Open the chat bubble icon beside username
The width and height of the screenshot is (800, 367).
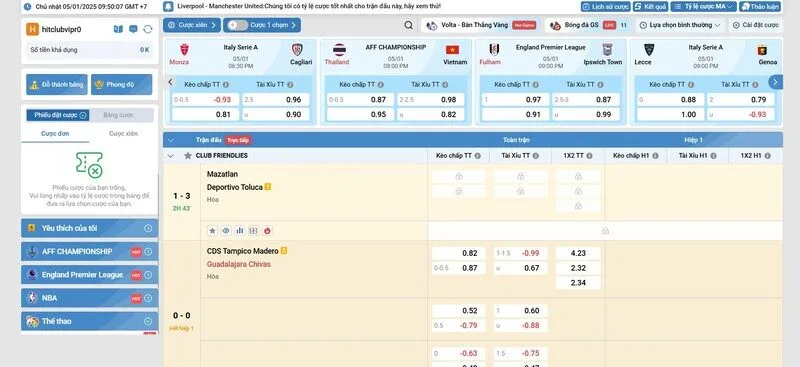[133, 30]
